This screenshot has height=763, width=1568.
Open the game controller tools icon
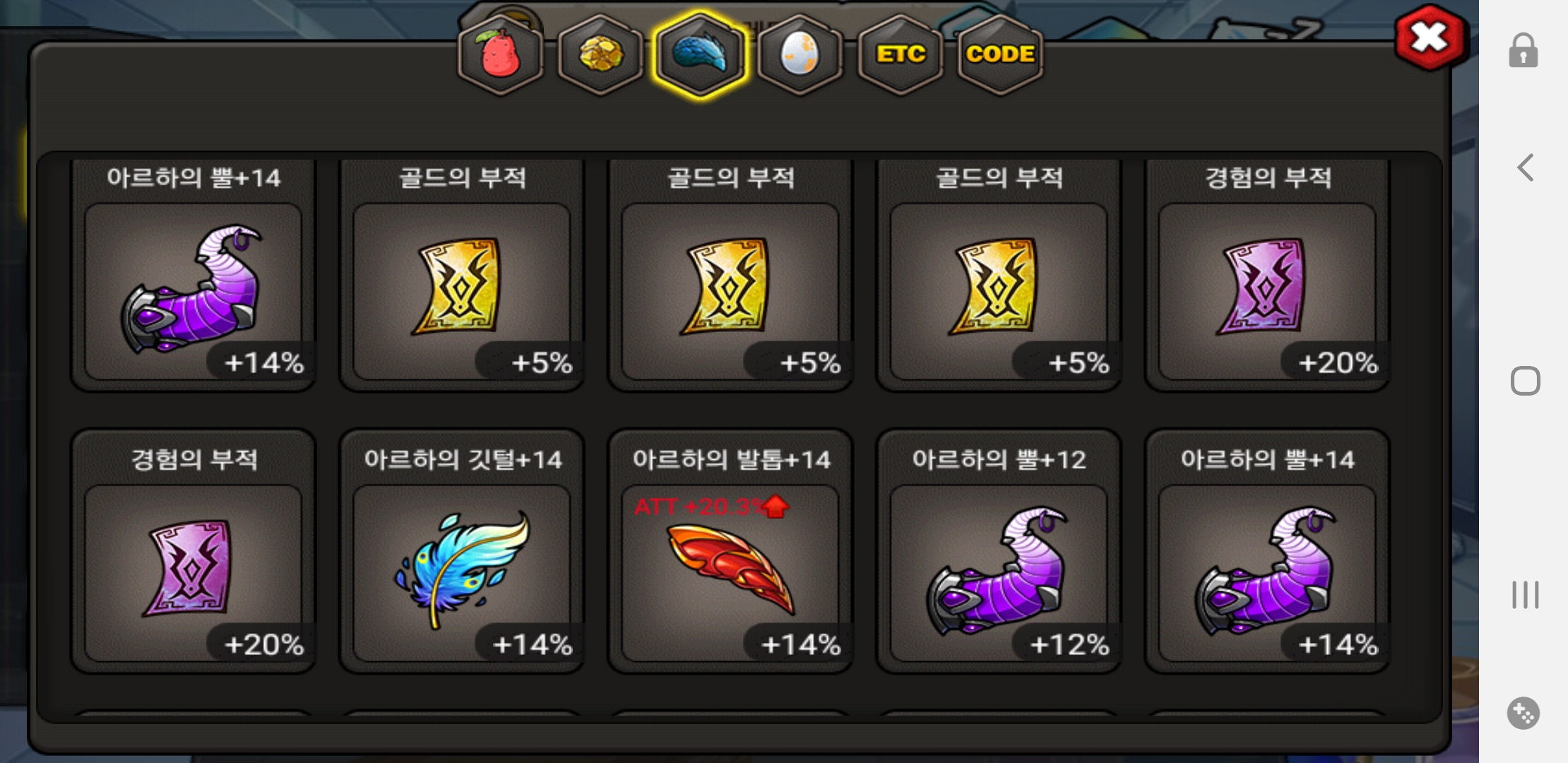point(1524,713)
